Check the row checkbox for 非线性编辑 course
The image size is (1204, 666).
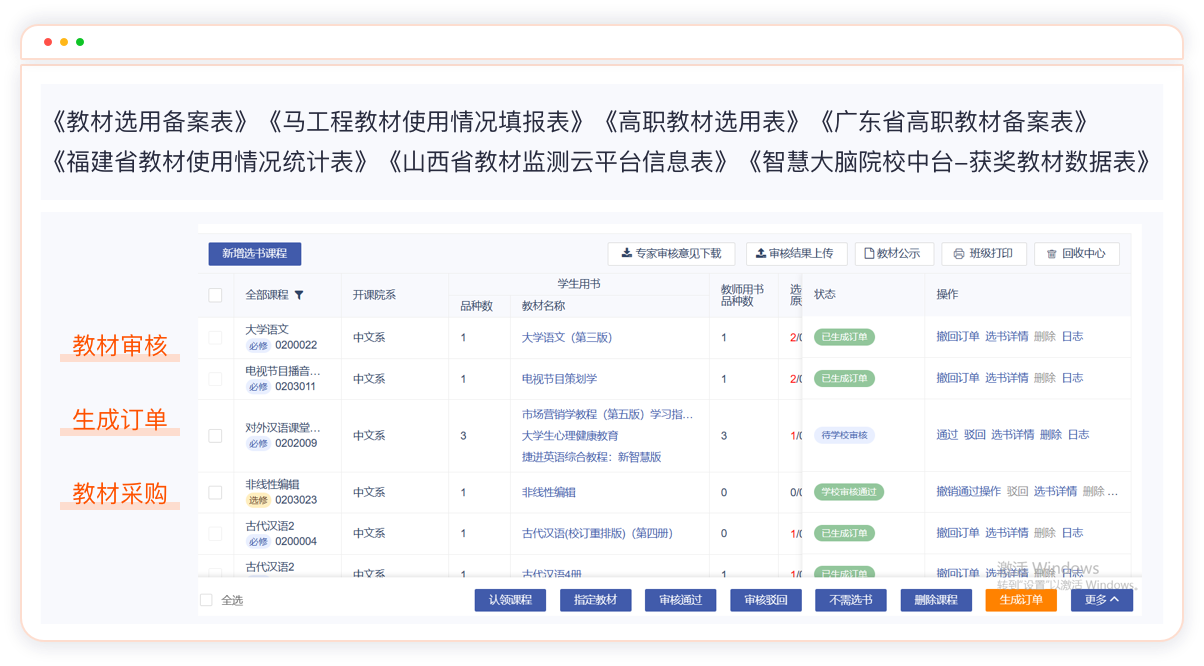click(x=215, y=493)
